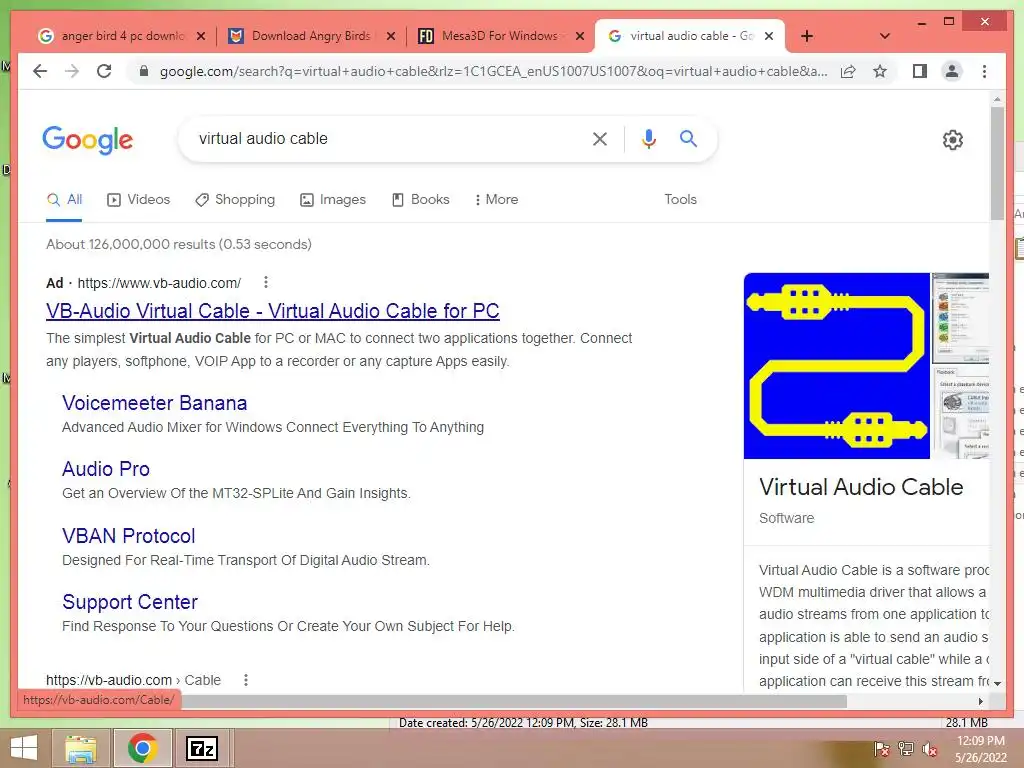Bookmark this page with the star
Screen dimensions: 1024x768
pyautogui.click(x=880, y=71)
